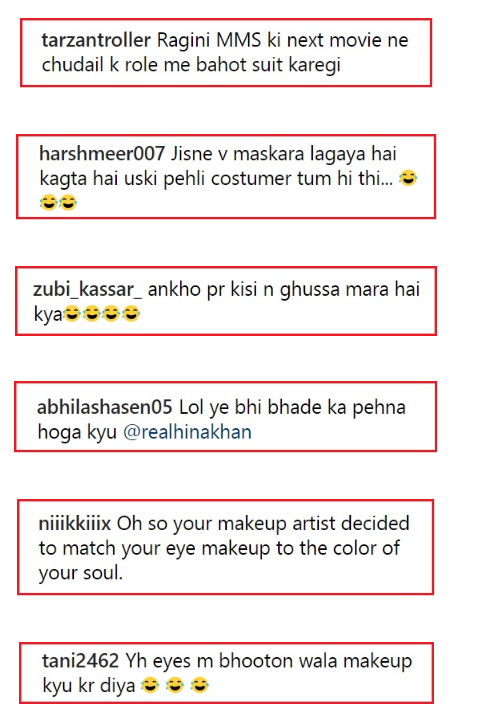
Task: Click laughing emoji after 'tum hi thi...'
Action: (x=408, y=178)
